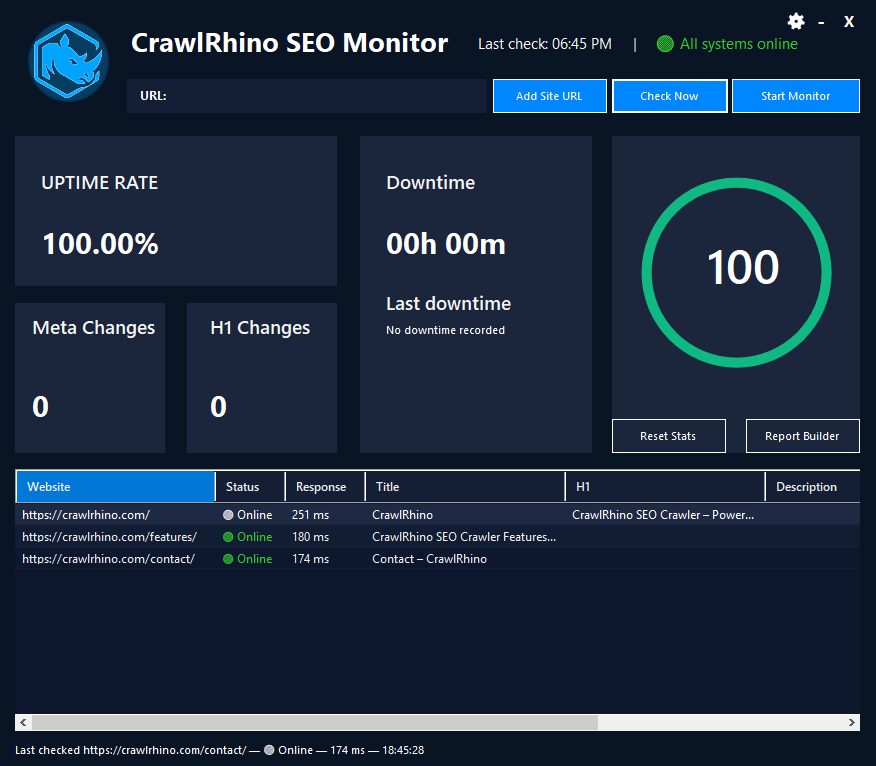This screenshot has width=876, height=766.
Task: Click the title cell 'CrawlRhino'
Action: point(403,515)
